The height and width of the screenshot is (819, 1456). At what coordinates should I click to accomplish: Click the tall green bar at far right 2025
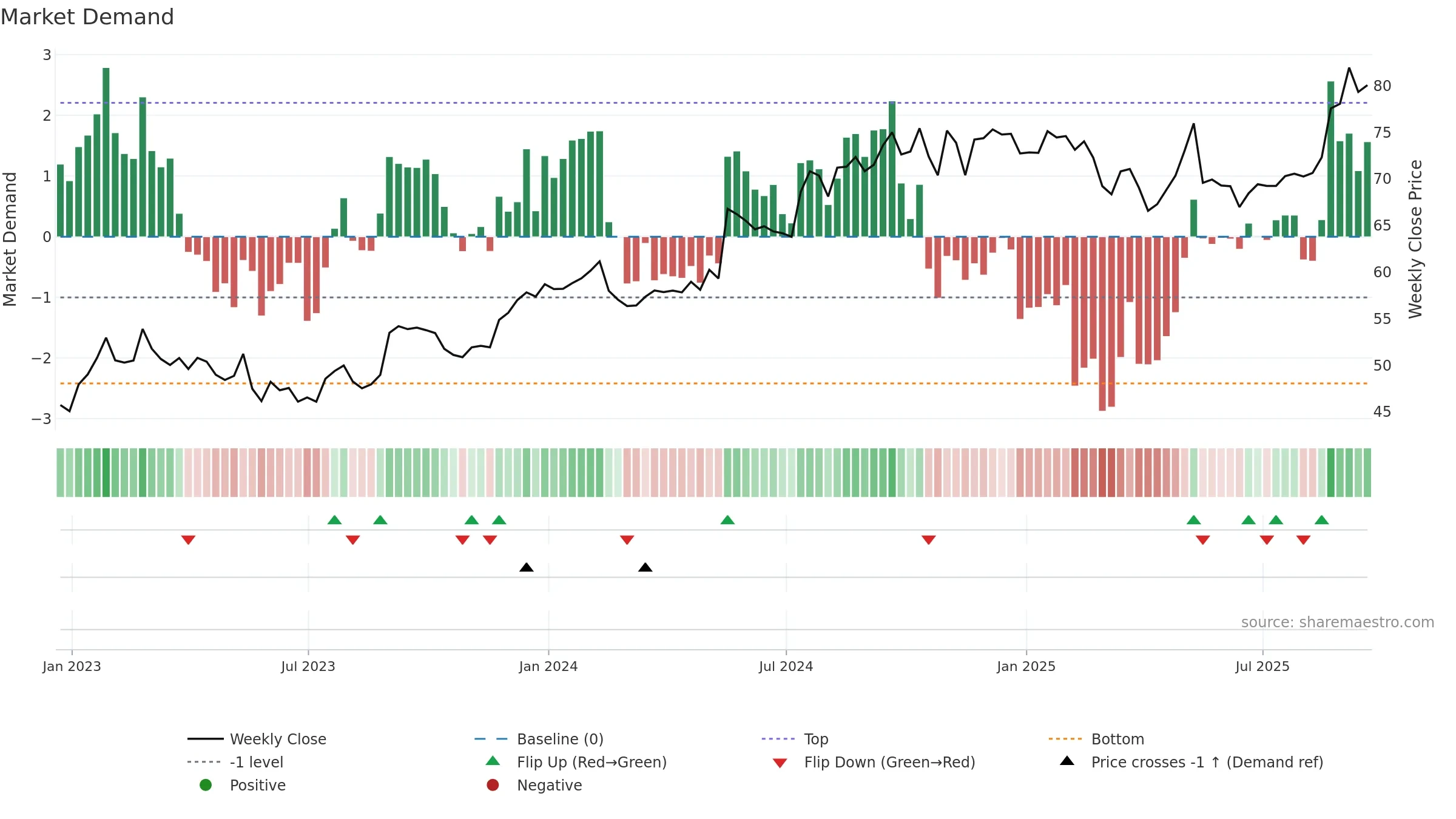click(1331, 159)
